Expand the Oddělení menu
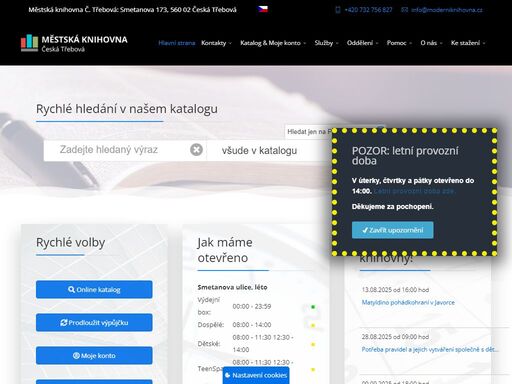The width and height of the screenshot is (512, 384). pyautogui.click(x=362, y=43)
